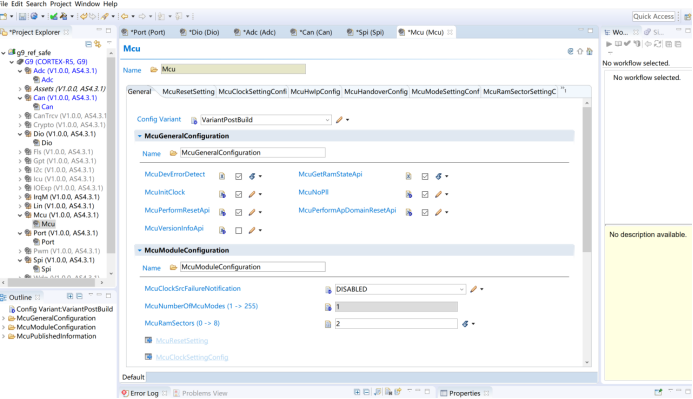Click the Project Explorer horizontal scrollbar

coord(51,282)
